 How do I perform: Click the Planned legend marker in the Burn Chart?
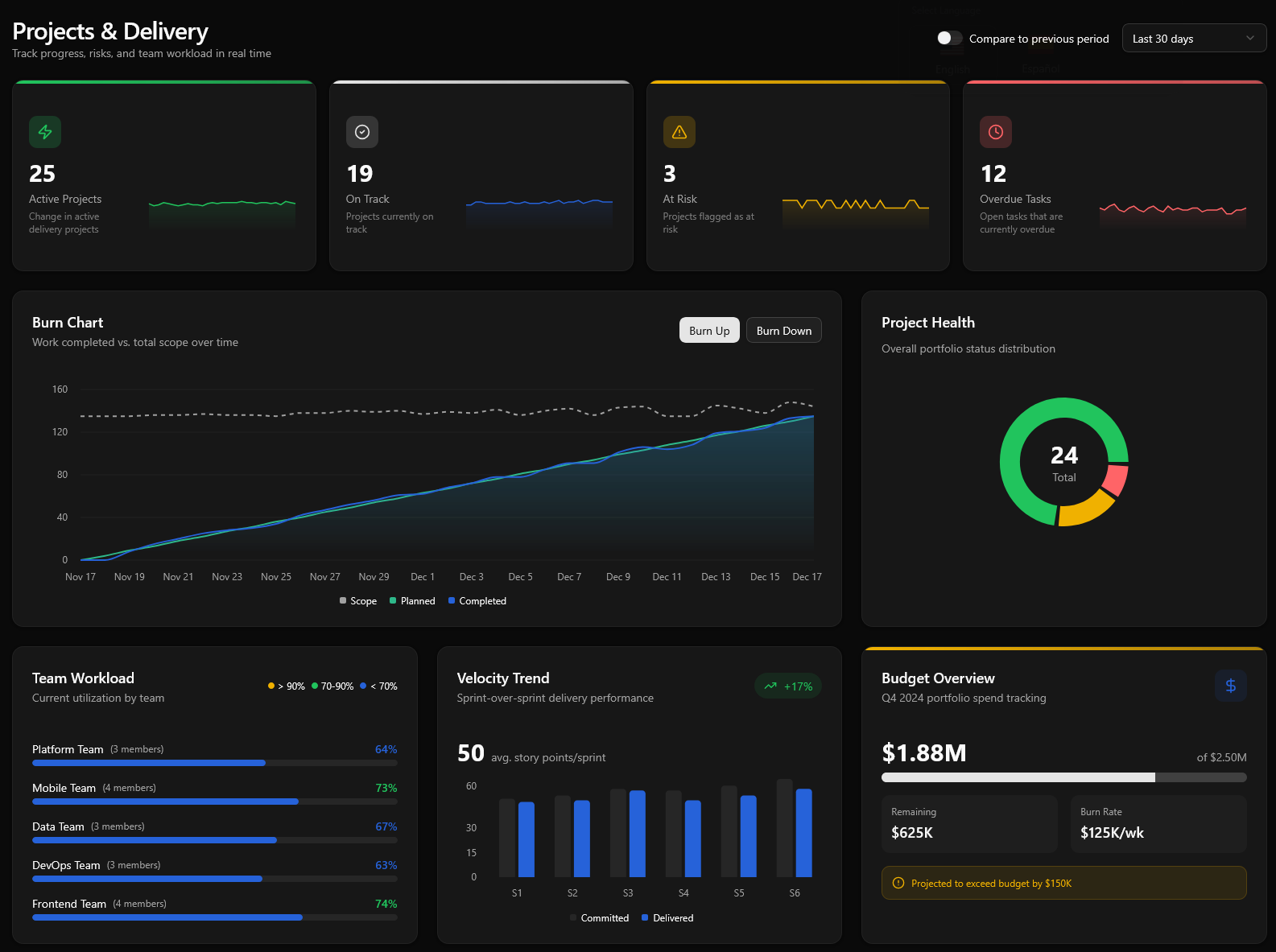tap(393, 600)
